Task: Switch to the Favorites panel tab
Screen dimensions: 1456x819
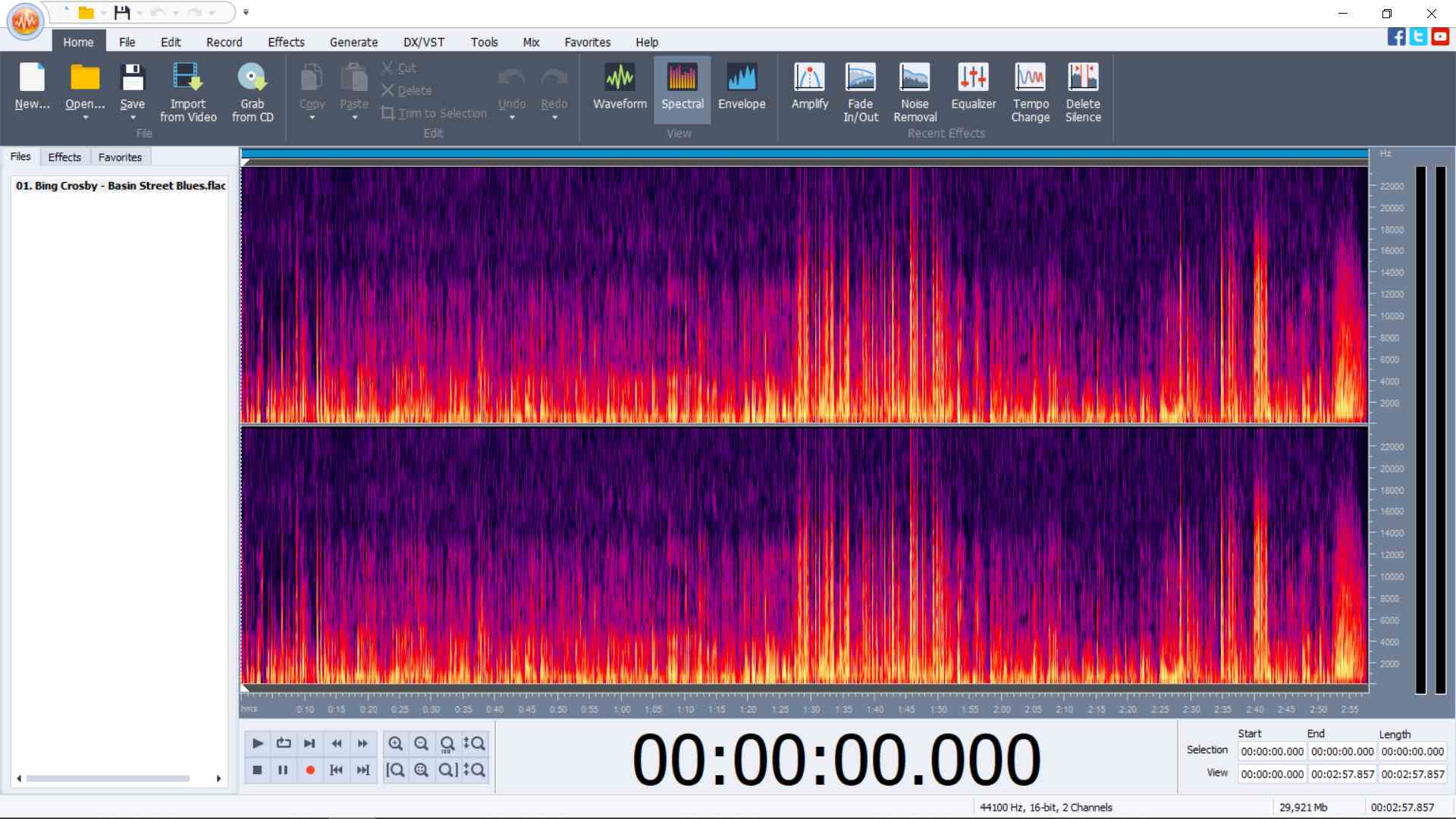Action: pos(120,157)
